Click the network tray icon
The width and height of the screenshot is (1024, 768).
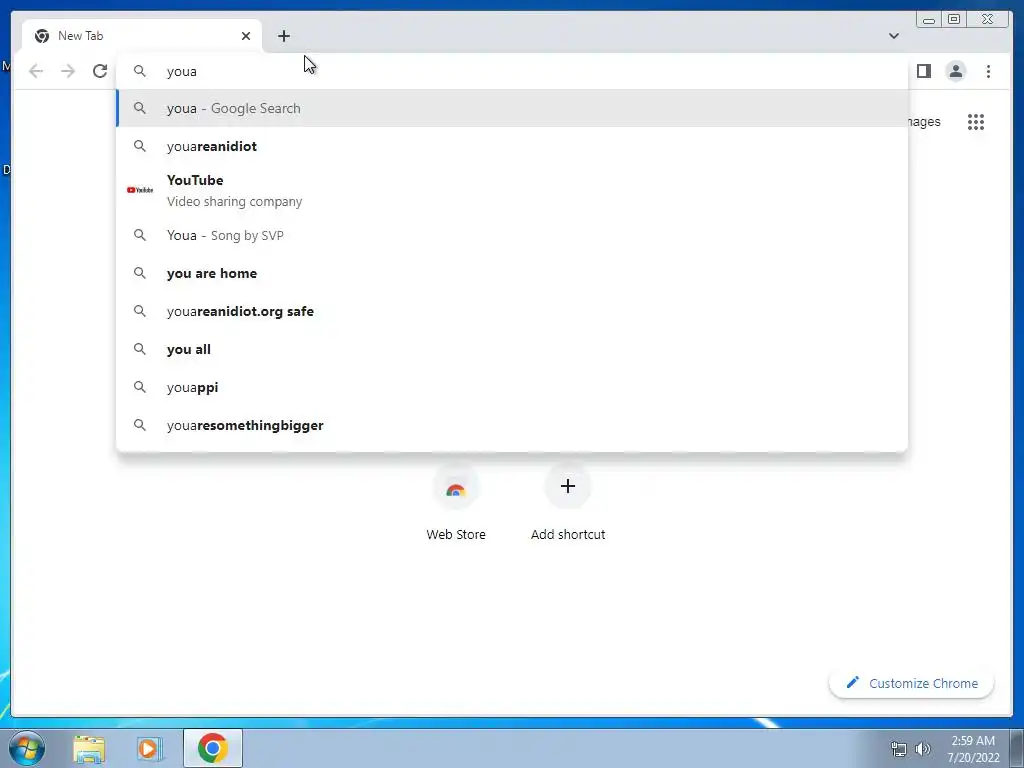click(x=899, y=749)
